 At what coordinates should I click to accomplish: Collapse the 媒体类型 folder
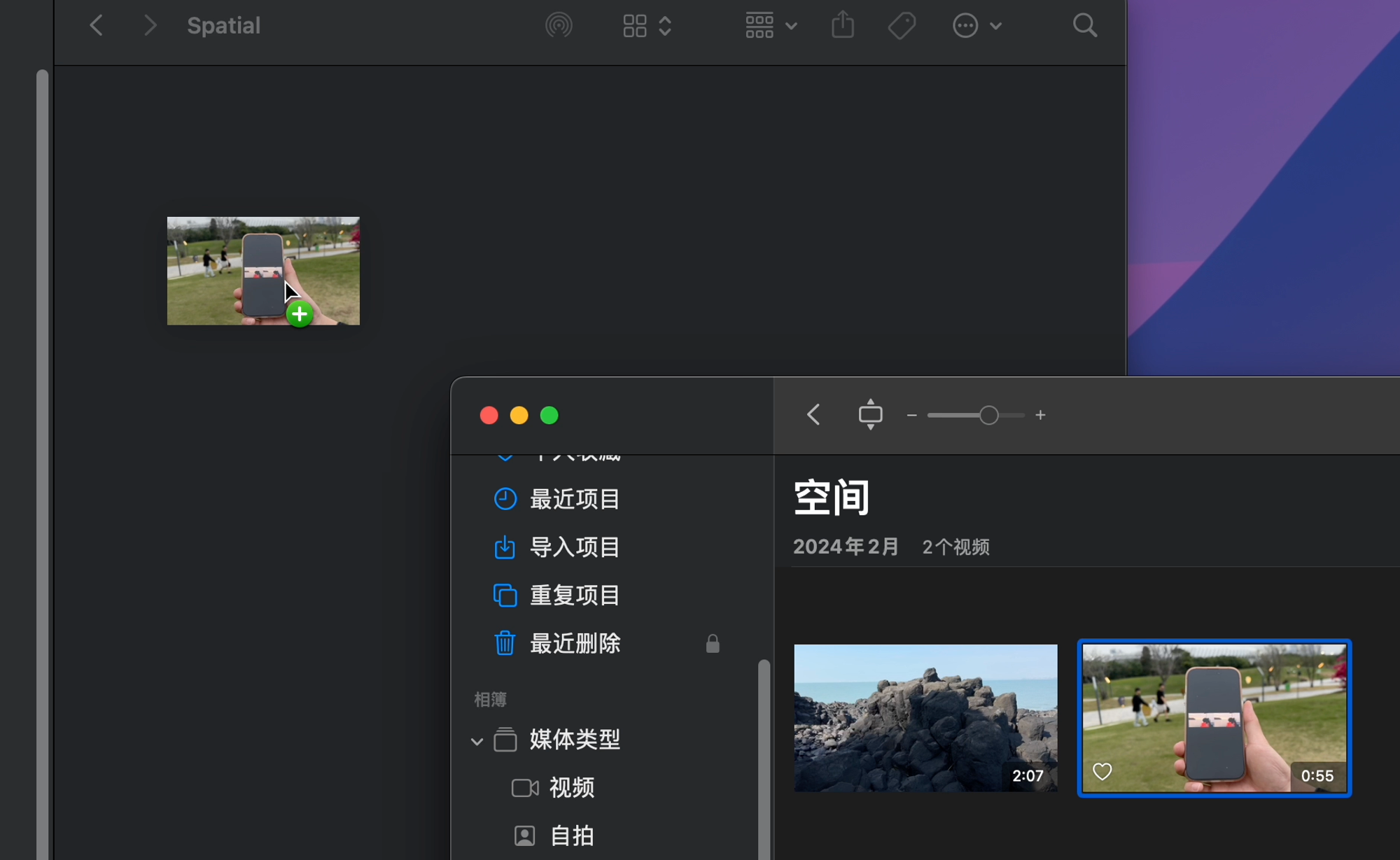click(477, 741)
